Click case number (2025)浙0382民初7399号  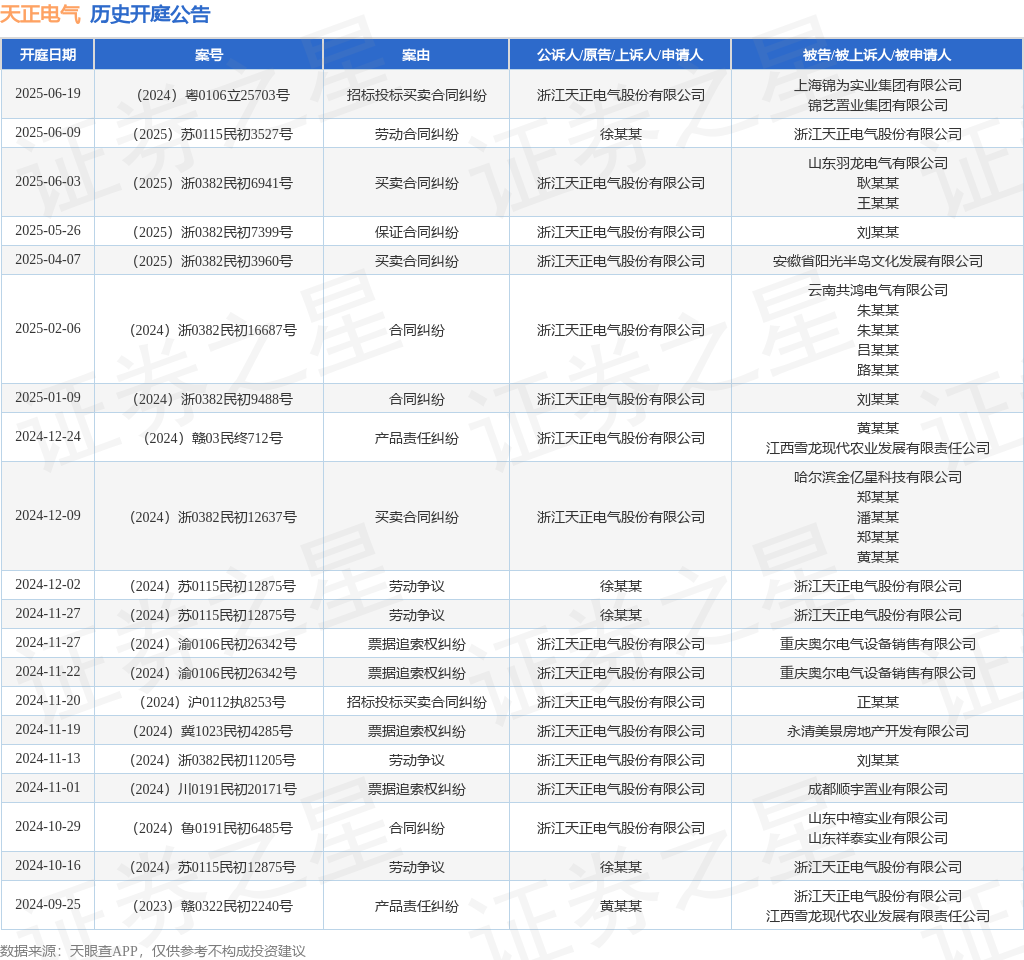pyautogui.click(x=209, y=232)
